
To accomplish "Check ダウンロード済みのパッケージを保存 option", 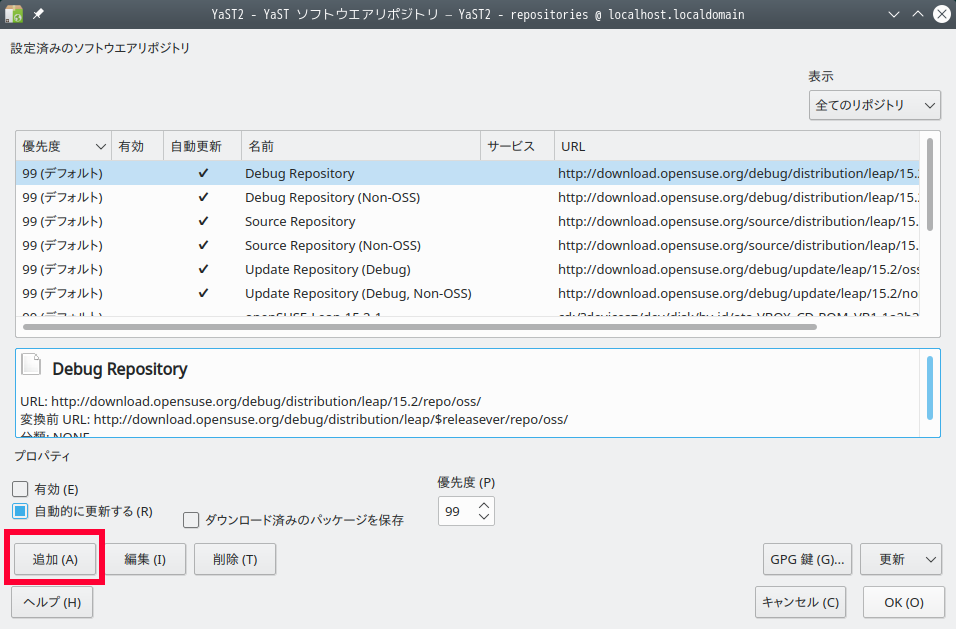I will (191, 520).
